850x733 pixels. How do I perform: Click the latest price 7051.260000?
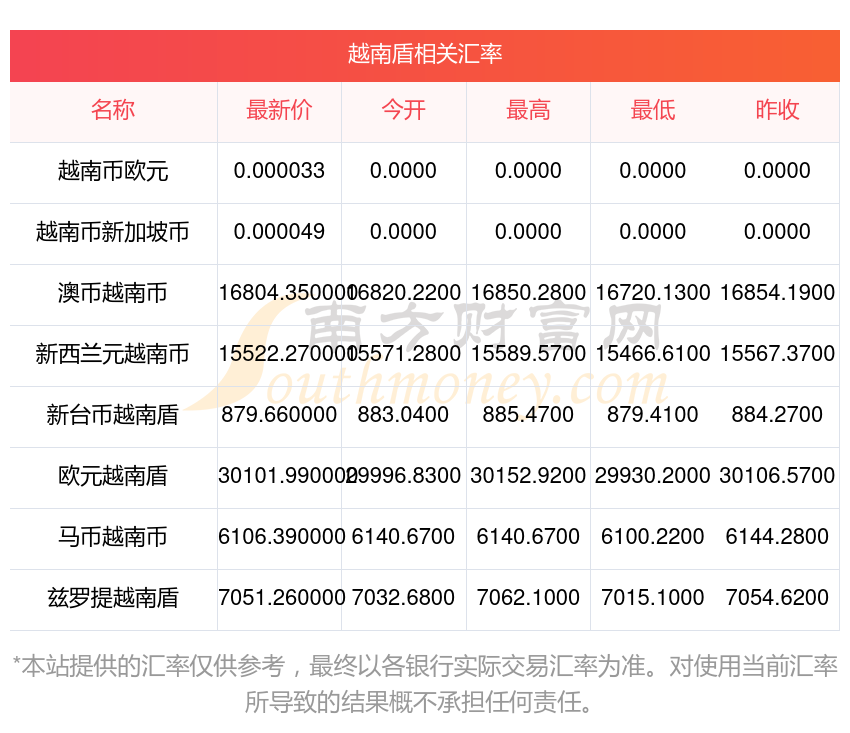click(x=281, y=597)
